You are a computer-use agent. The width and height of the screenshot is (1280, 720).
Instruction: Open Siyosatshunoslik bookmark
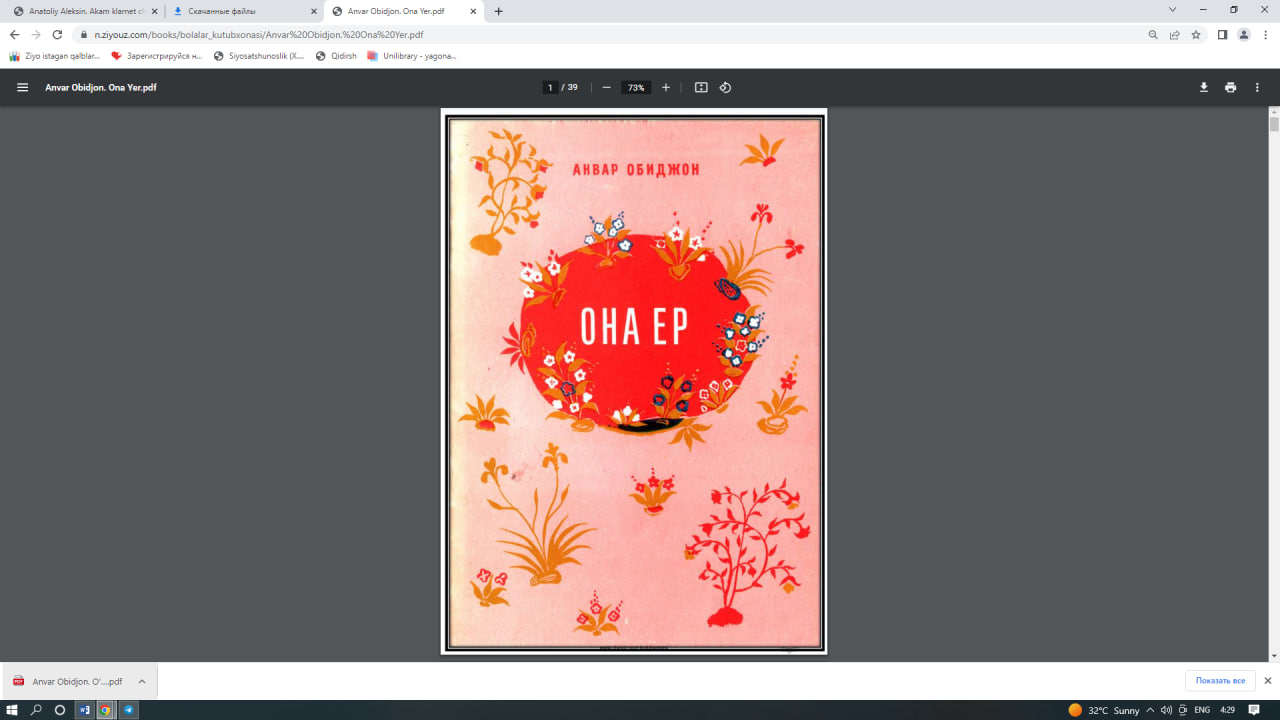(259, 56)
